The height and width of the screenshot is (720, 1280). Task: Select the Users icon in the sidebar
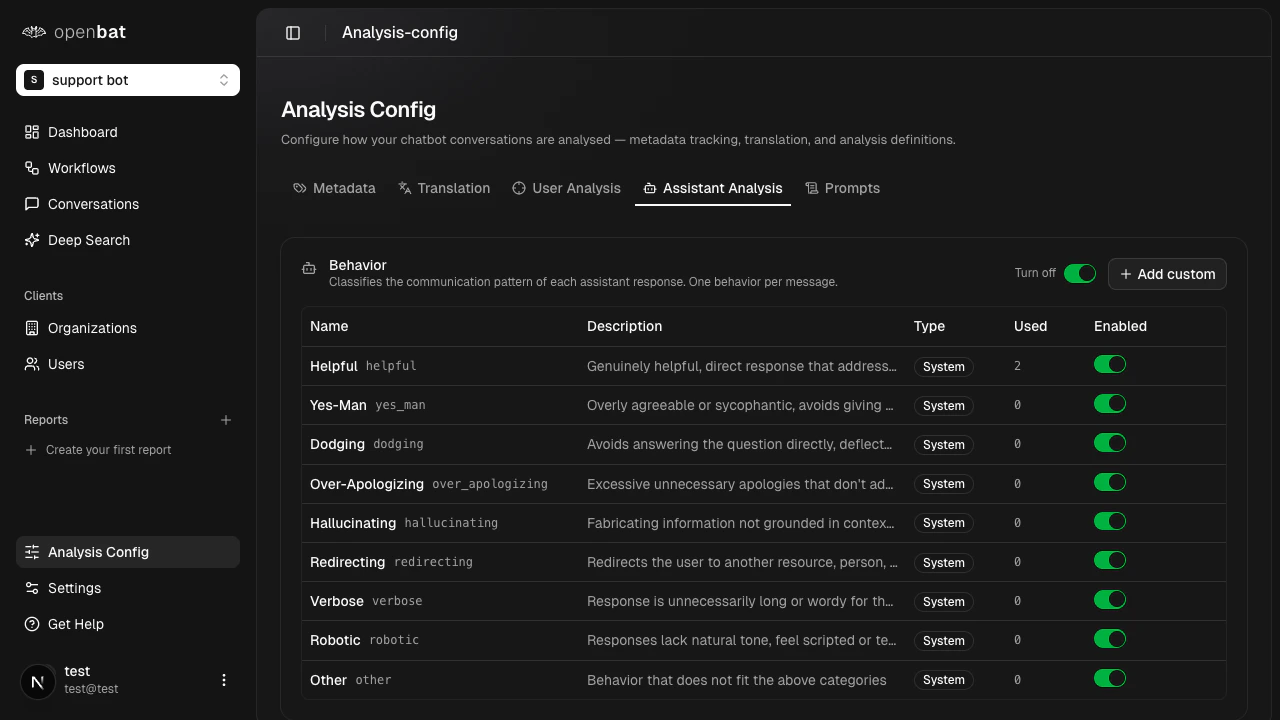31,364
